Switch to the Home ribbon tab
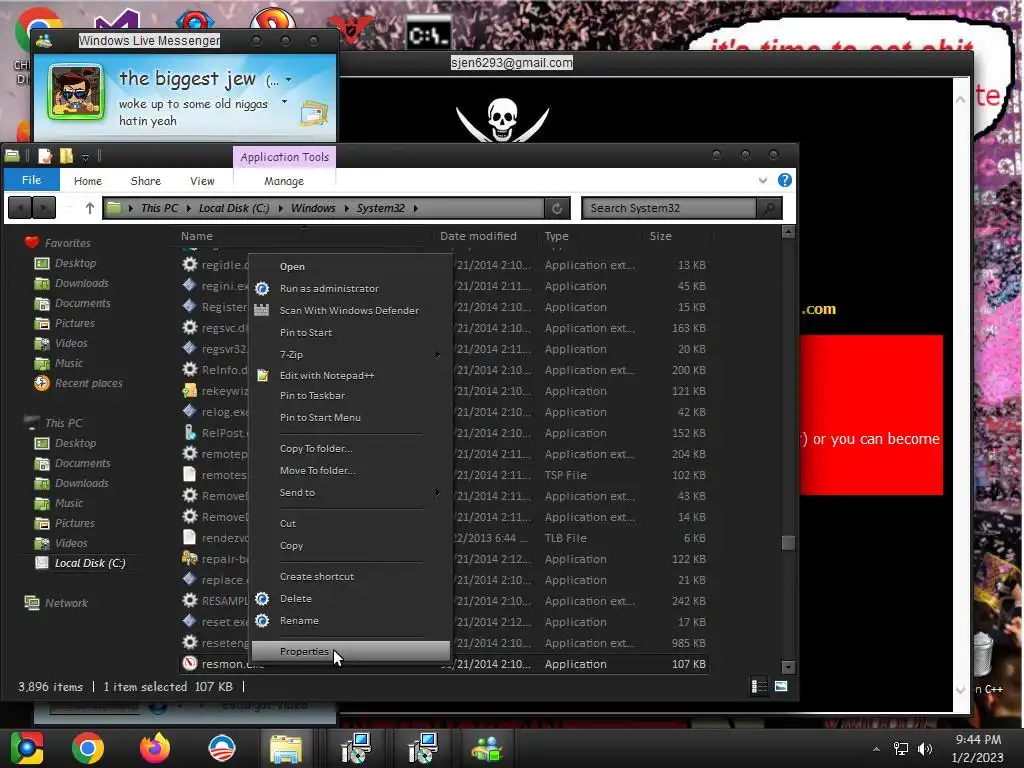This screenshot has width=1024, height=768. tap(88, 181)
